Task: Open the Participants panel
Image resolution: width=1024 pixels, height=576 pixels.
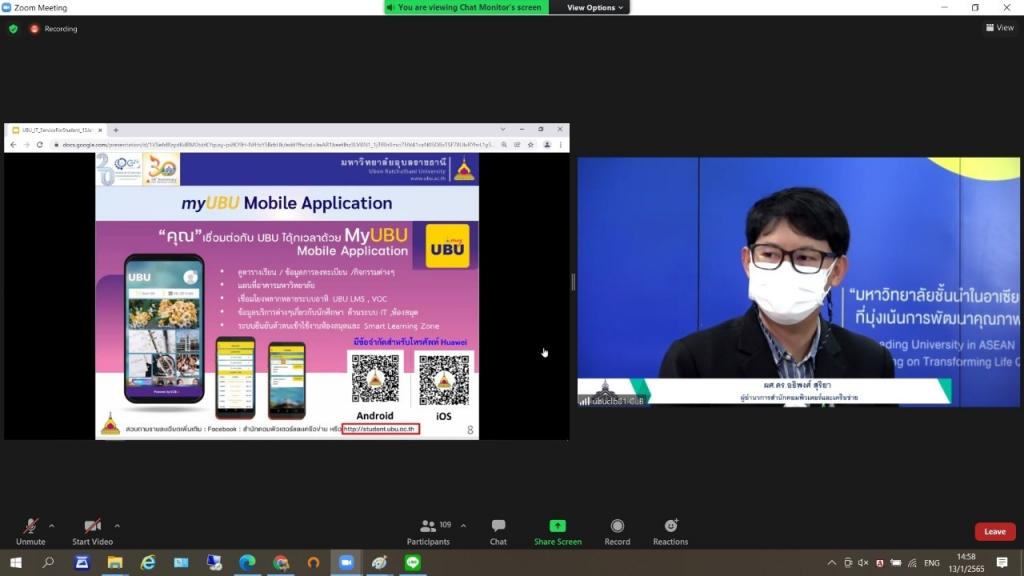Action: (428, 532)
